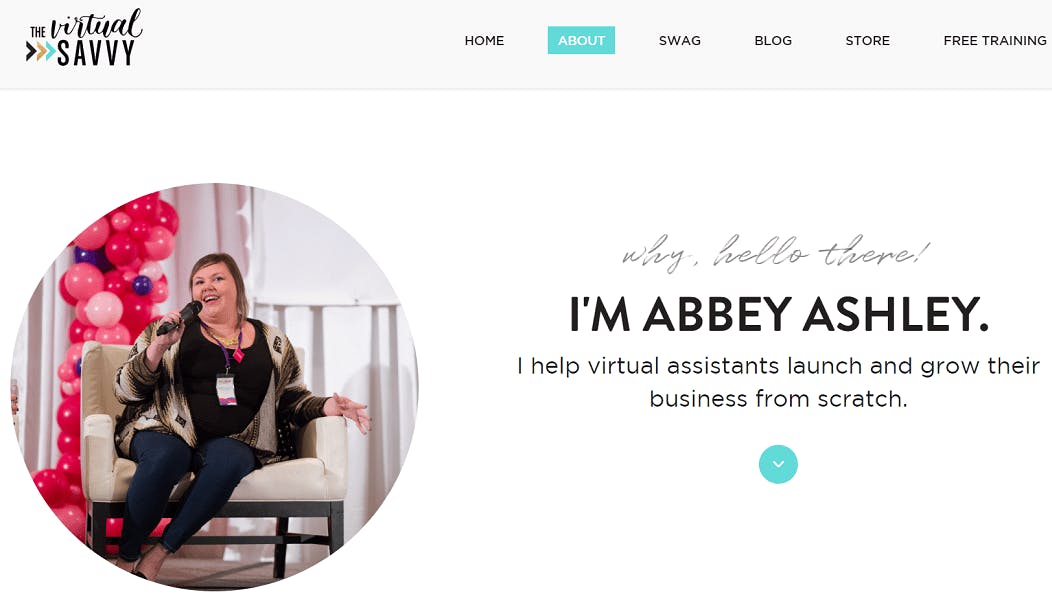The height and width of the screenshot is (608, 1052).
Task: Click The Virtual Savvy logo
Action: click(85, 38)
